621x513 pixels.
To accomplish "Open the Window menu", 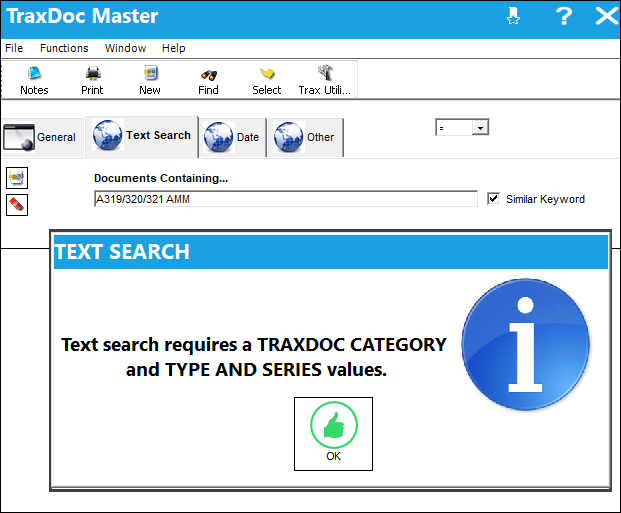I will pyautogui.click(x=126, y=48).
